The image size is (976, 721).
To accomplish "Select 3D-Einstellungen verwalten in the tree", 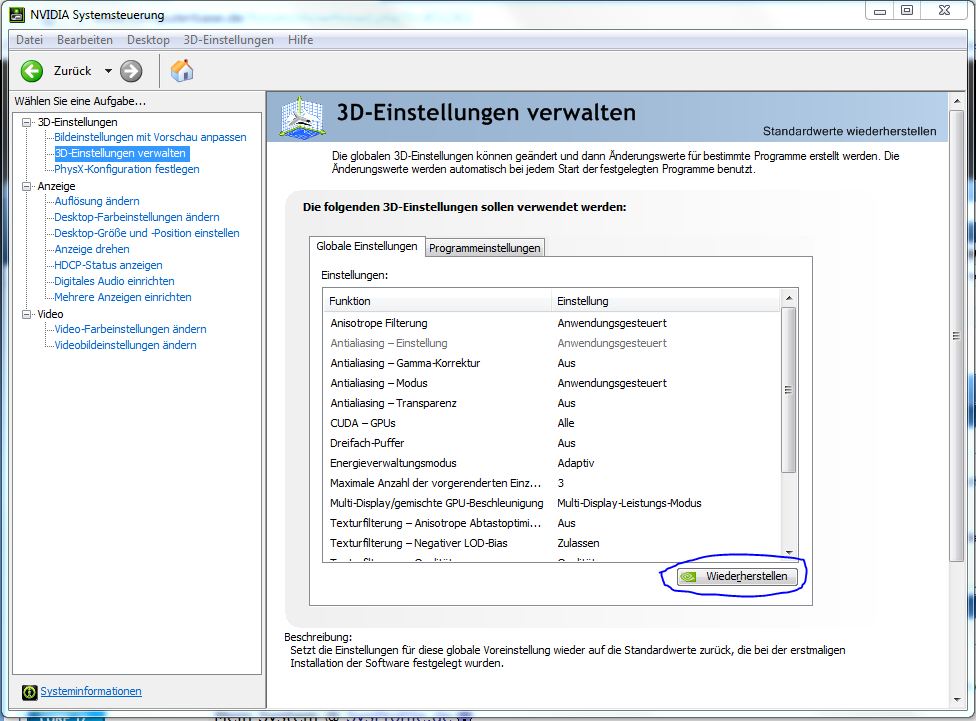I will 120,153.
